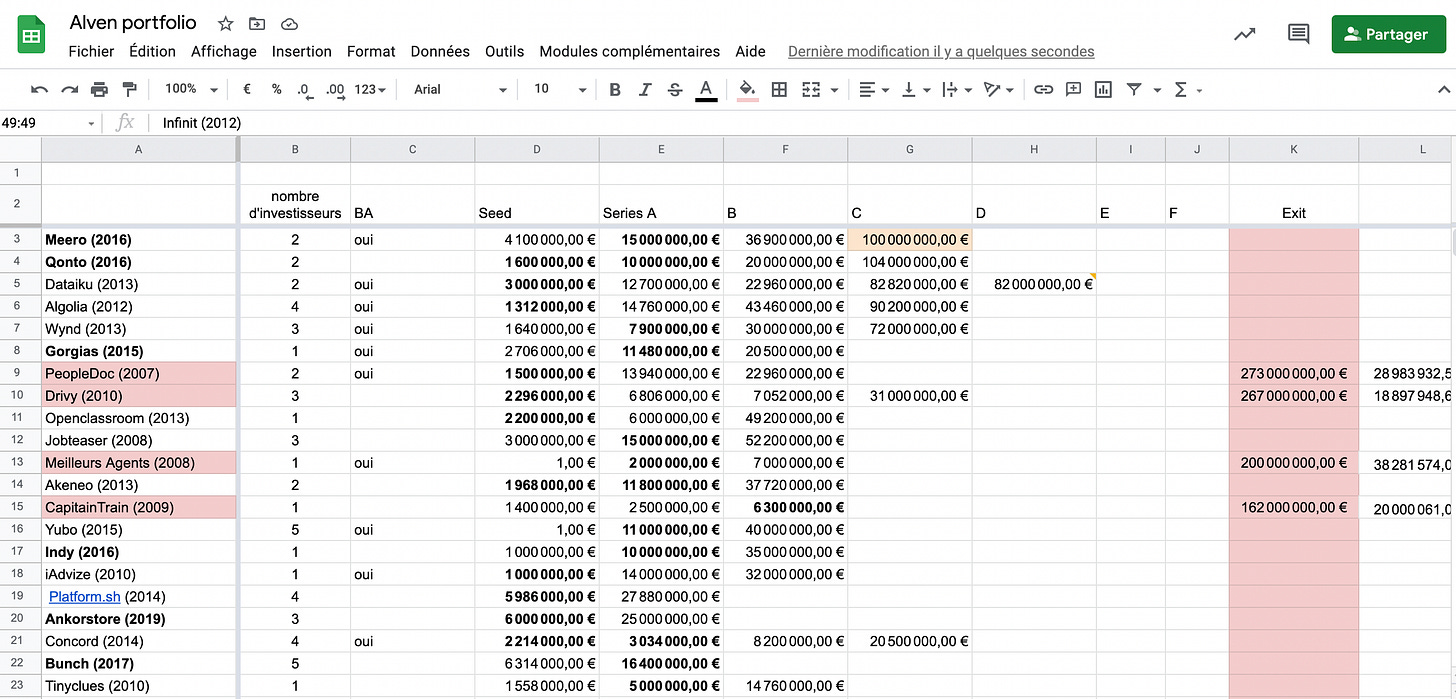This screenshot has width=1456, height=699.
Task: Click the insert chart icon
Action: pos(1103,89)
